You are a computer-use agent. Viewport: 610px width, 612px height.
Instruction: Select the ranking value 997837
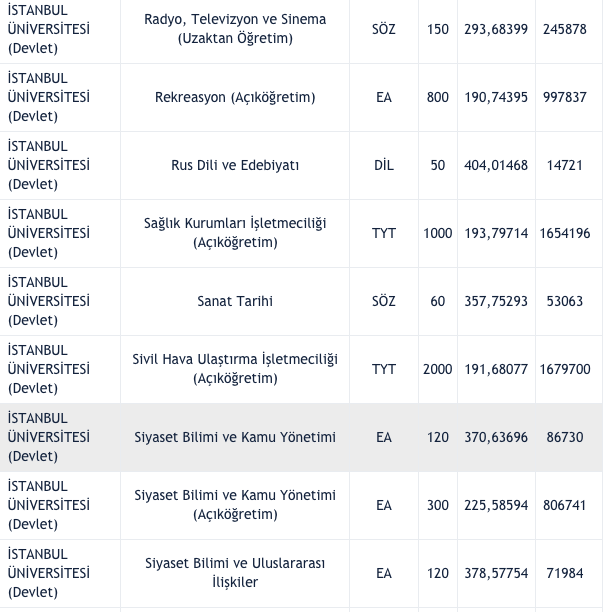(x=564, y=97)
